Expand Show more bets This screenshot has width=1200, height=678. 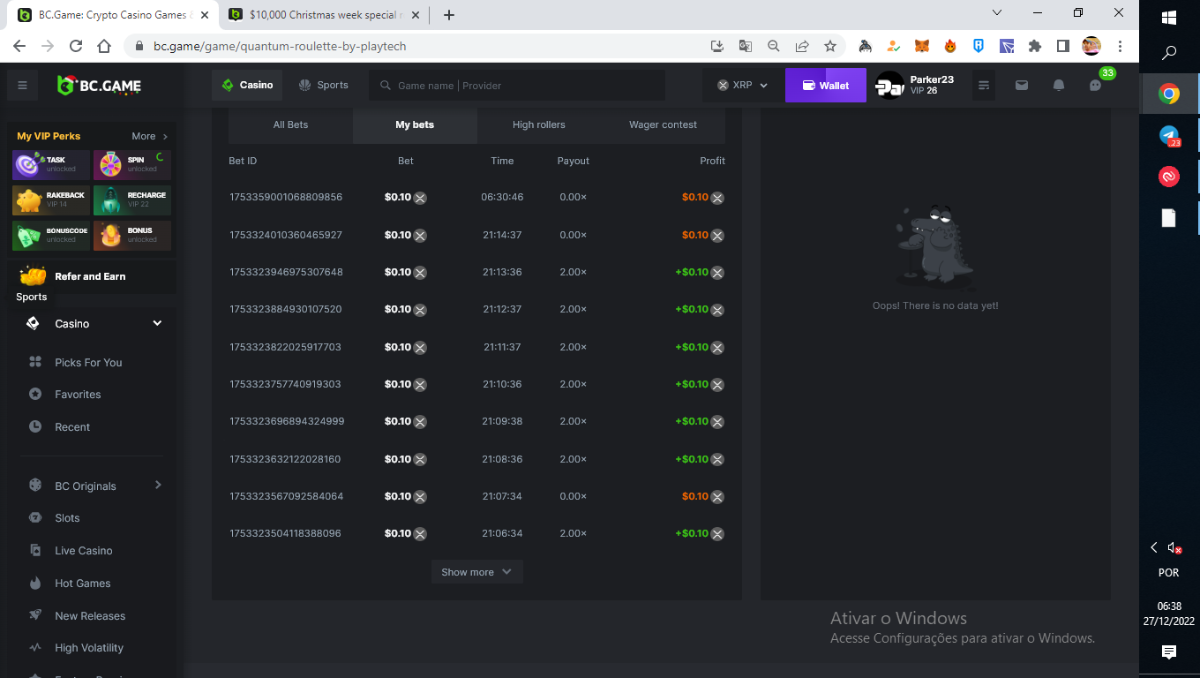point(476,572)
